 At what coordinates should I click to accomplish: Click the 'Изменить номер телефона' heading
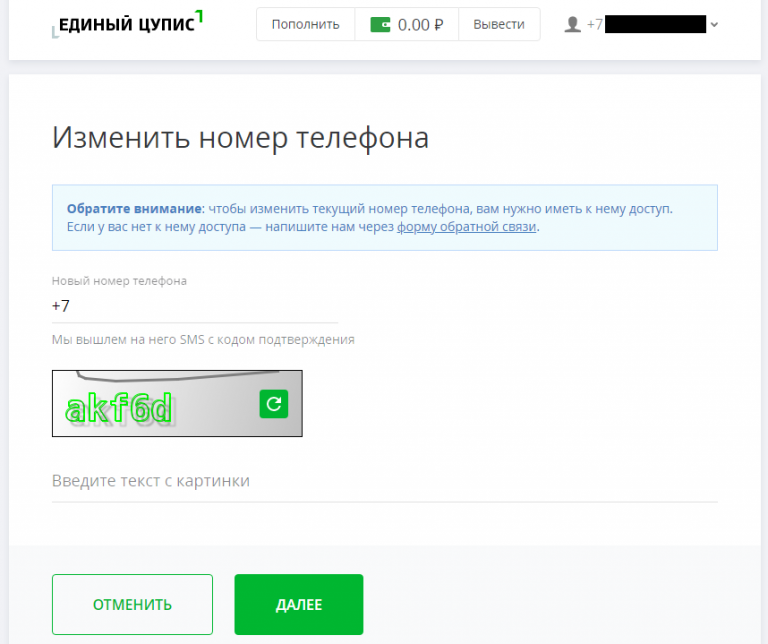pos(240,138)
